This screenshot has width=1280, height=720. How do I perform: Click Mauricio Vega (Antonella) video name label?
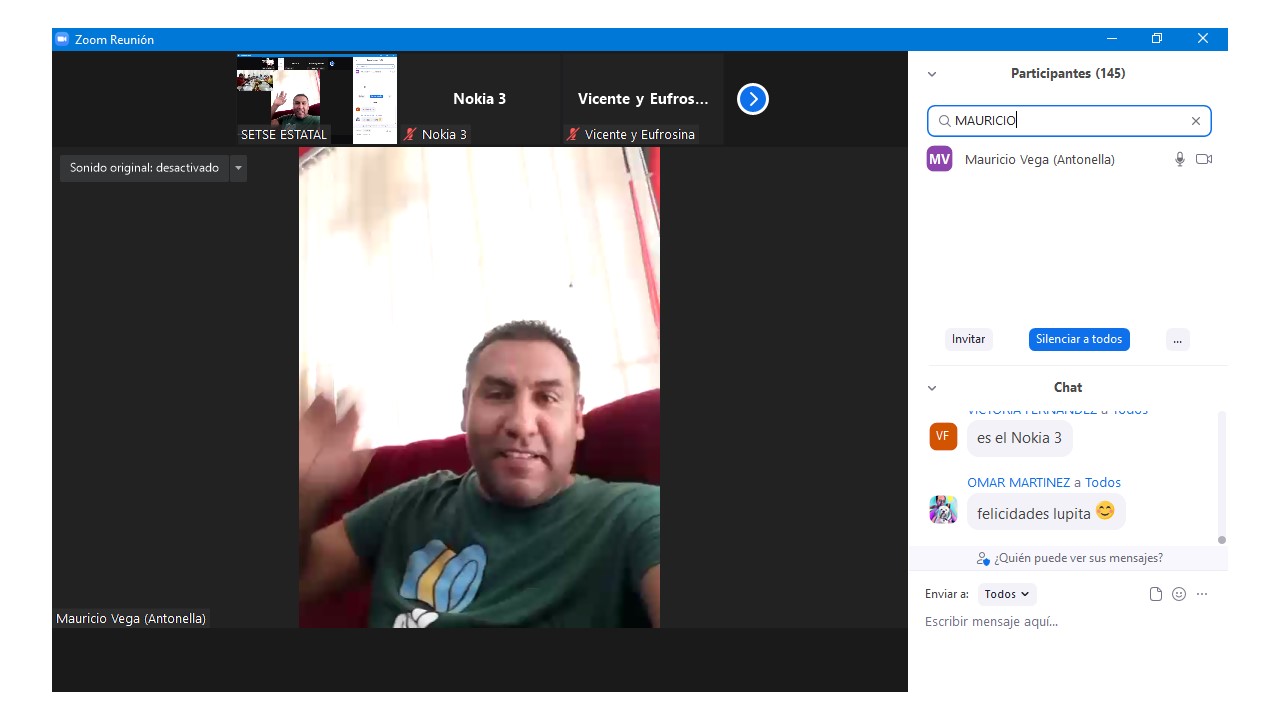point(131,619)
